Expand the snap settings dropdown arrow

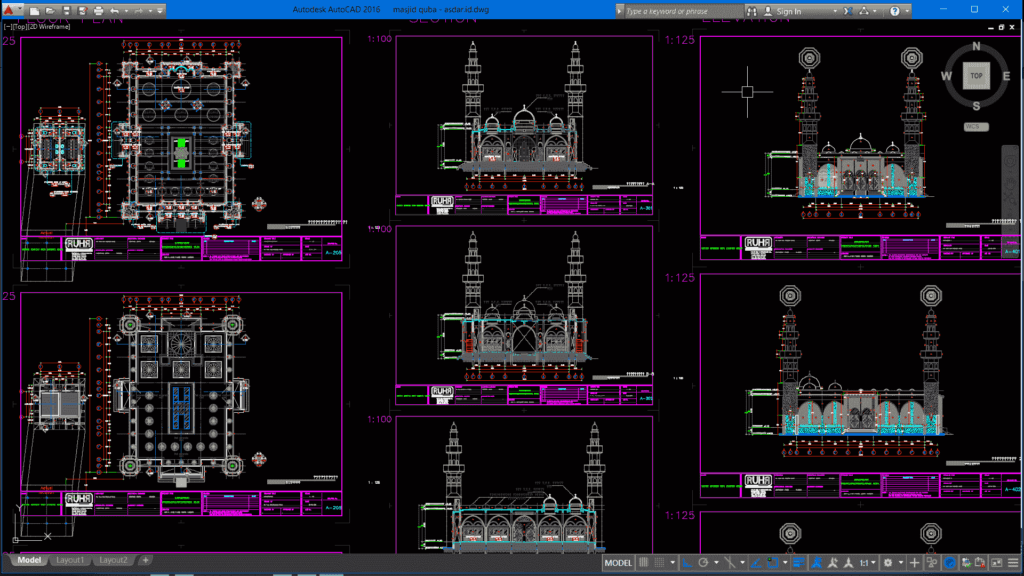[x=673, y=563]
